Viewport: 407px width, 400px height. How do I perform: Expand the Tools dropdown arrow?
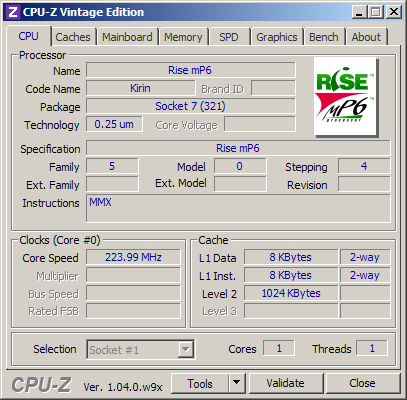point(237,384)
